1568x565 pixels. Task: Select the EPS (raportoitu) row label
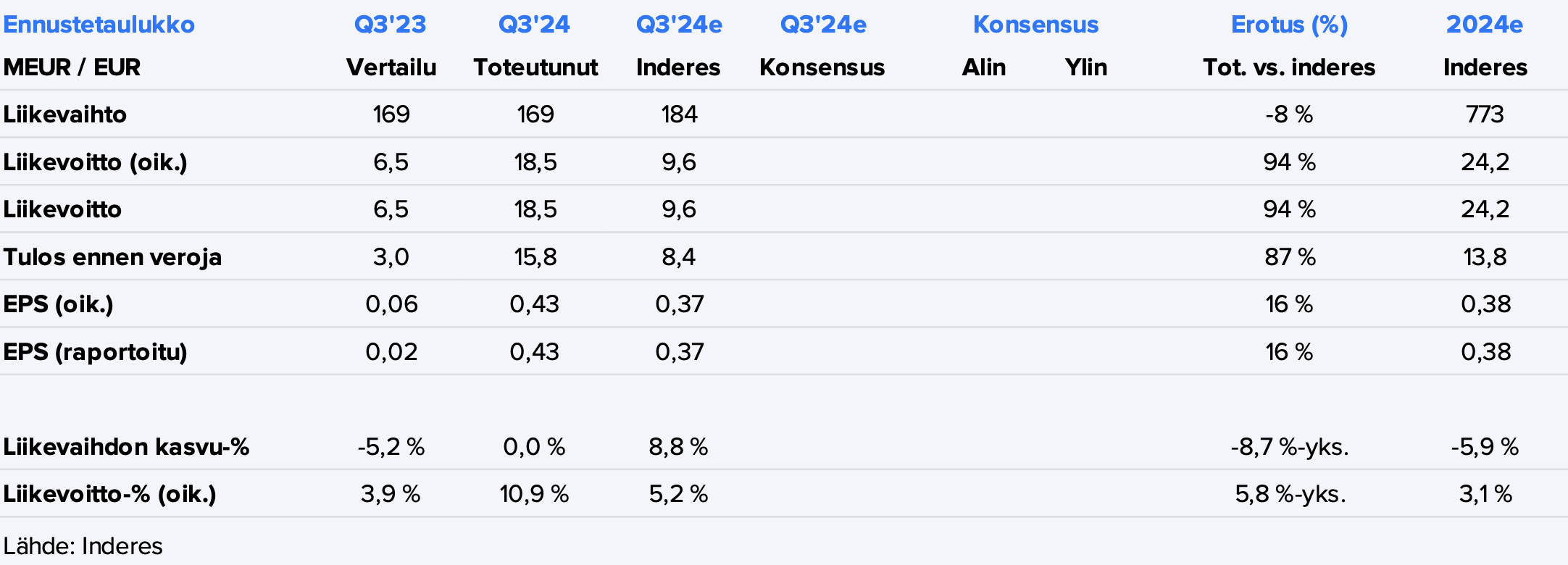coord(95,352)
